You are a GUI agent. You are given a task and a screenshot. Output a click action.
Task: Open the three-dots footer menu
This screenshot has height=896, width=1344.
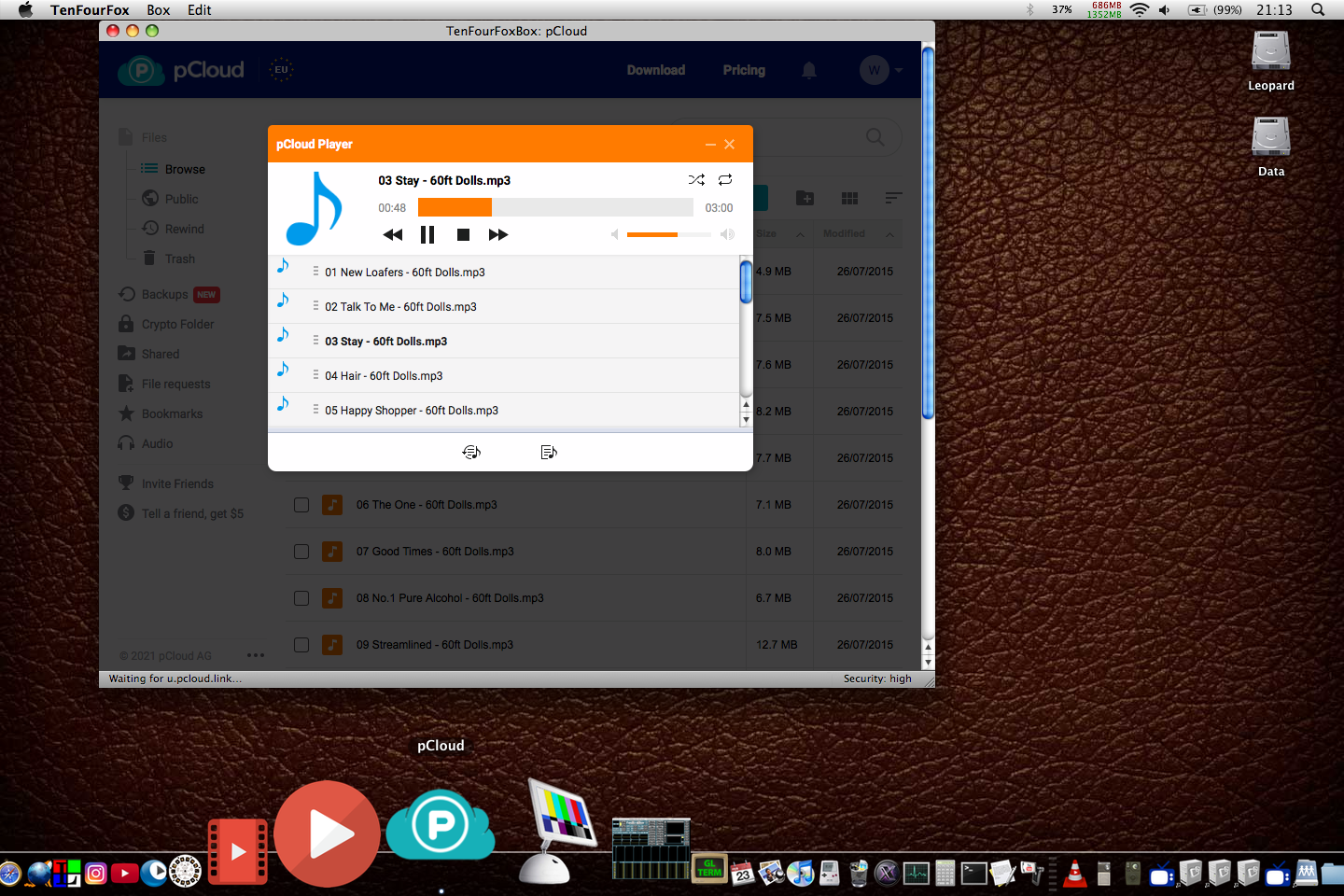[256, 655]
